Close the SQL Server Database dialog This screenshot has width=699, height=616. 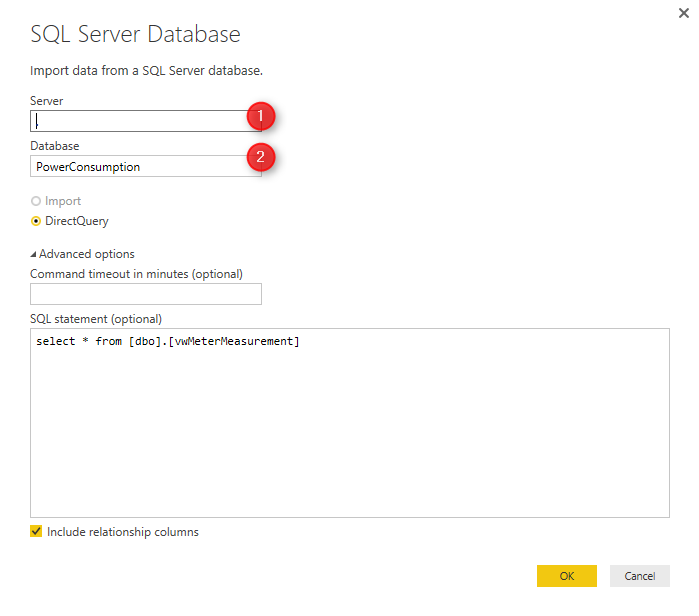pos(683,15)
